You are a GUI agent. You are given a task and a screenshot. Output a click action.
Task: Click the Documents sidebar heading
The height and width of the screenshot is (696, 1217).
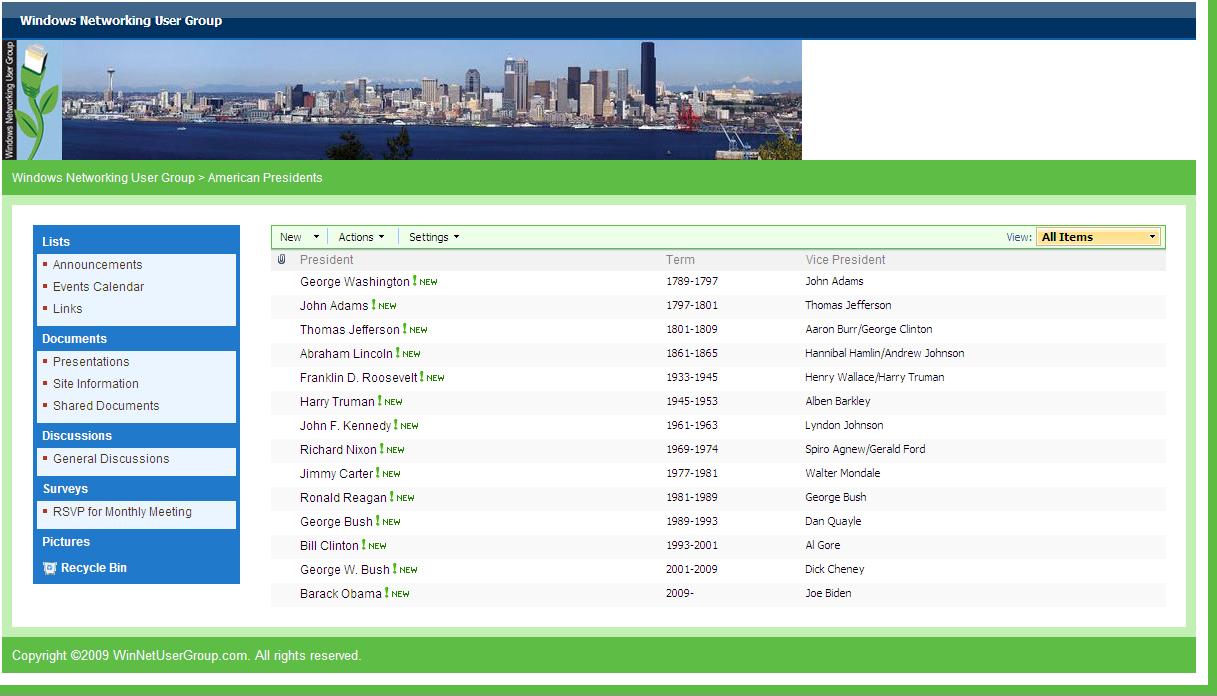point(74,339)
